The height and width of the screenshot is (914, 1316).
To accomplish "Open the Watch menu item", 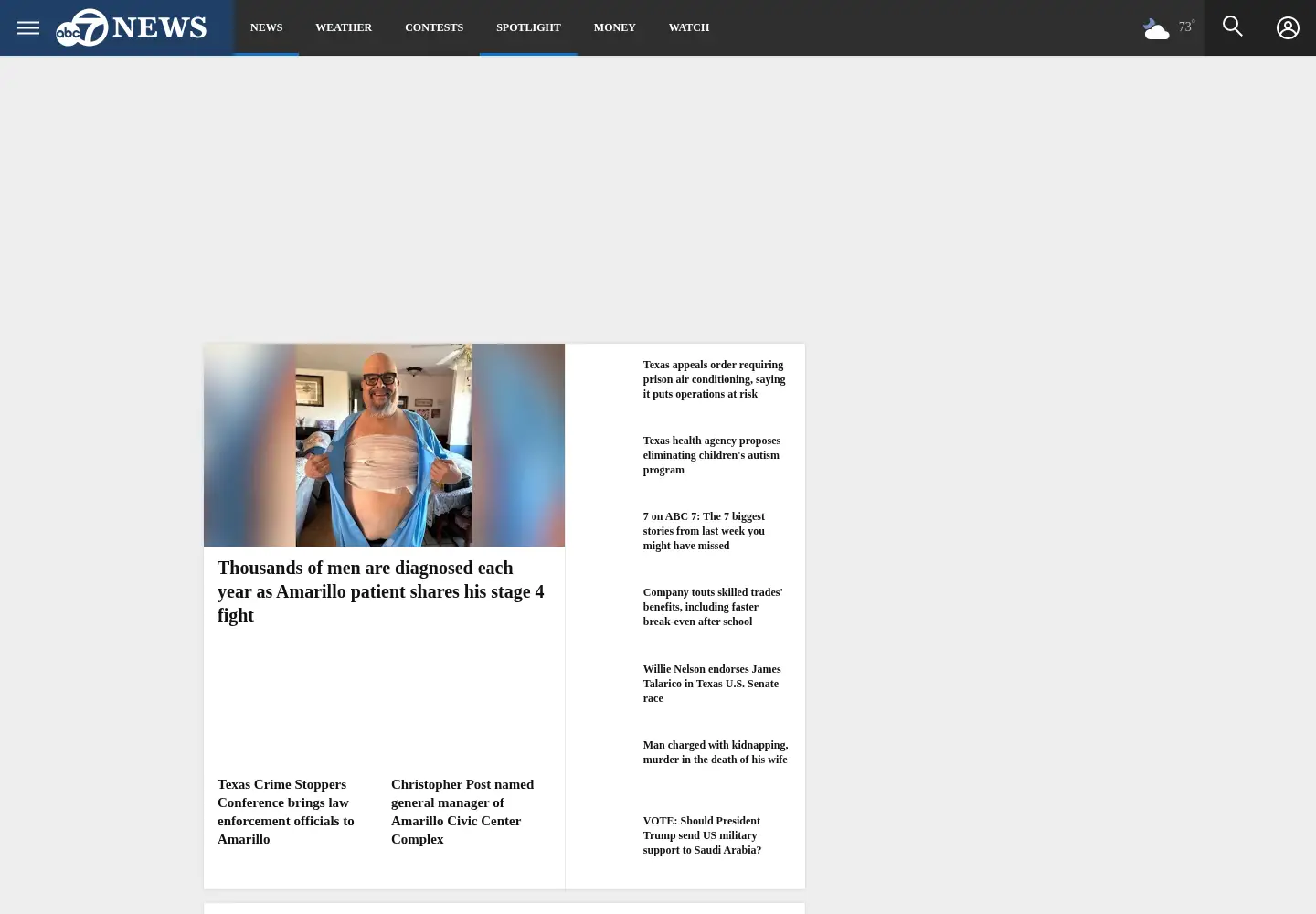I will point(689,27).
